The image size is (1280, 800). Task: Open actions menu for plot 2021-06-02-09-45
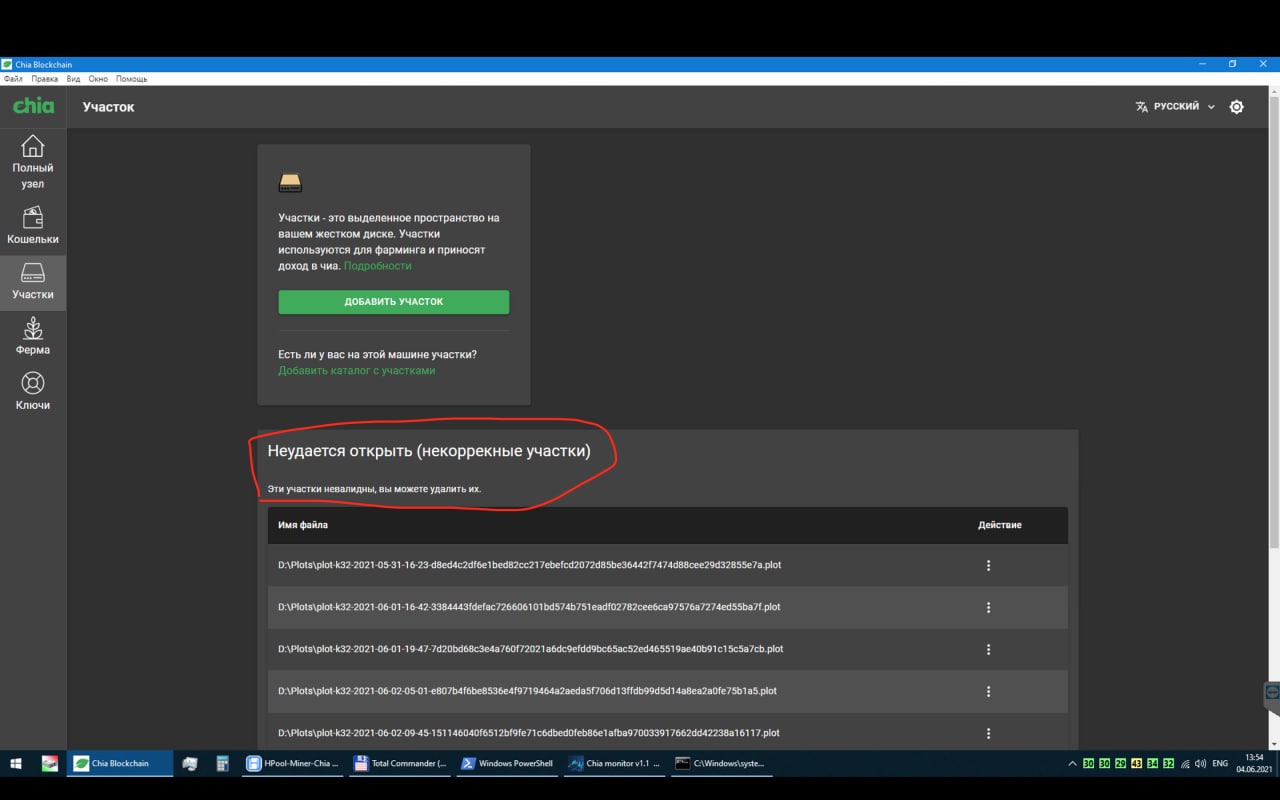988,733
